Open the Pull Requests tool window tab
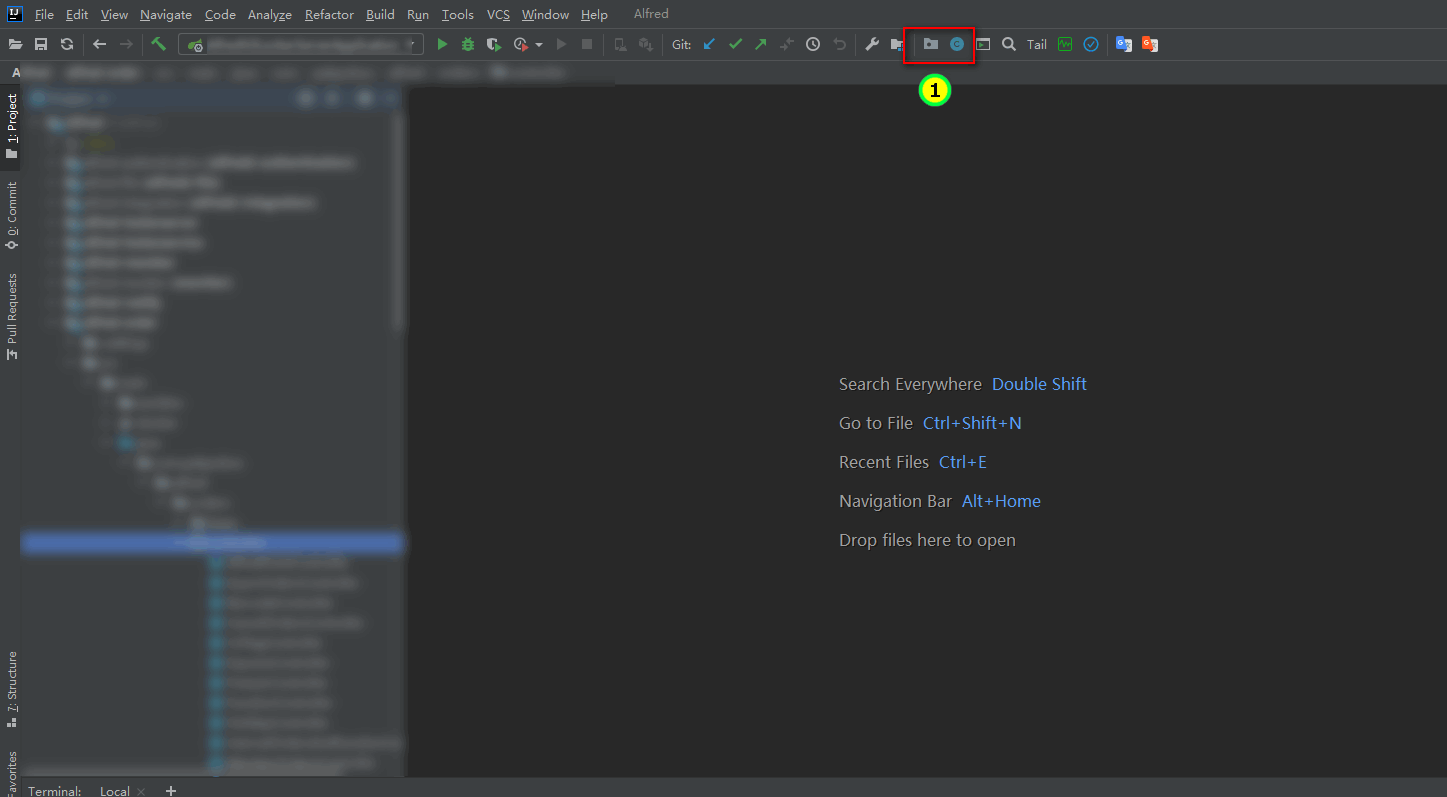1447x797 pixels. 12,316
